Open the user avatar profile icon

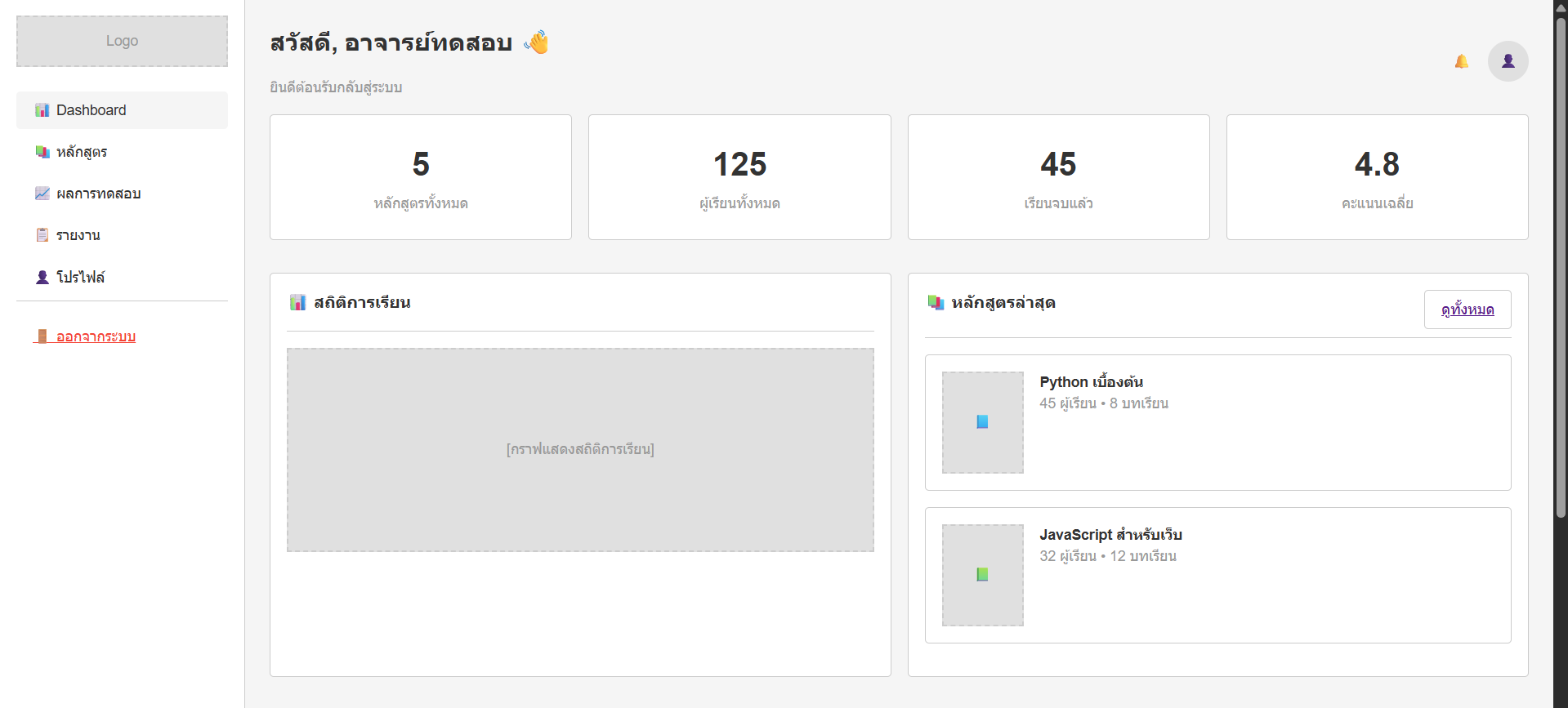tap(1508, 61)
